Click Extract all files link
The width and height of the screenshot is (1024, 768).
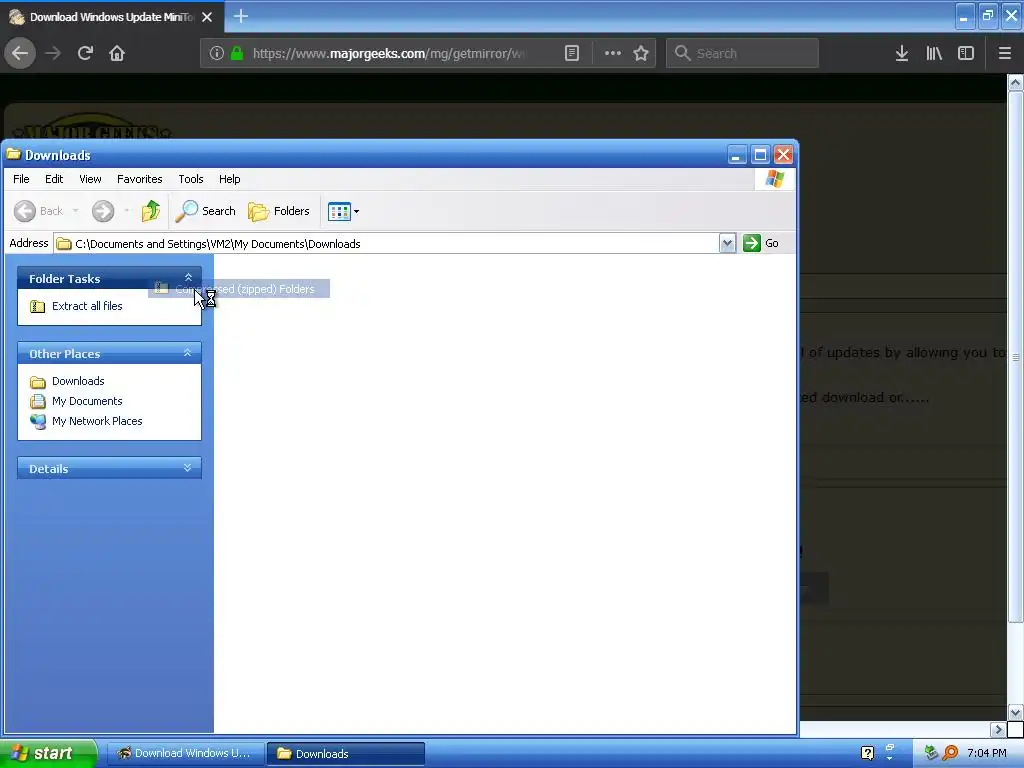point(87,306)
